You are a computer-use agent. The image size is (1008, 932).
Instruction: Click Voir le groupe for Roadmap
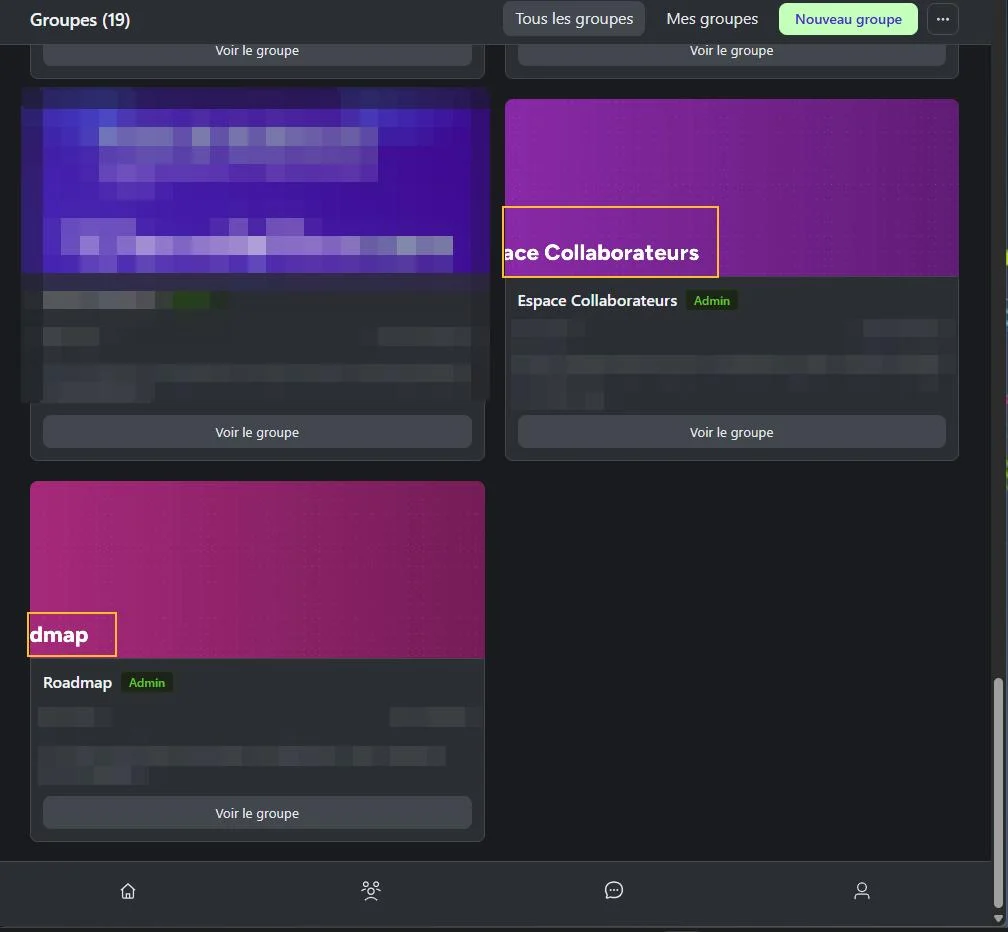(x=257, y=813)
